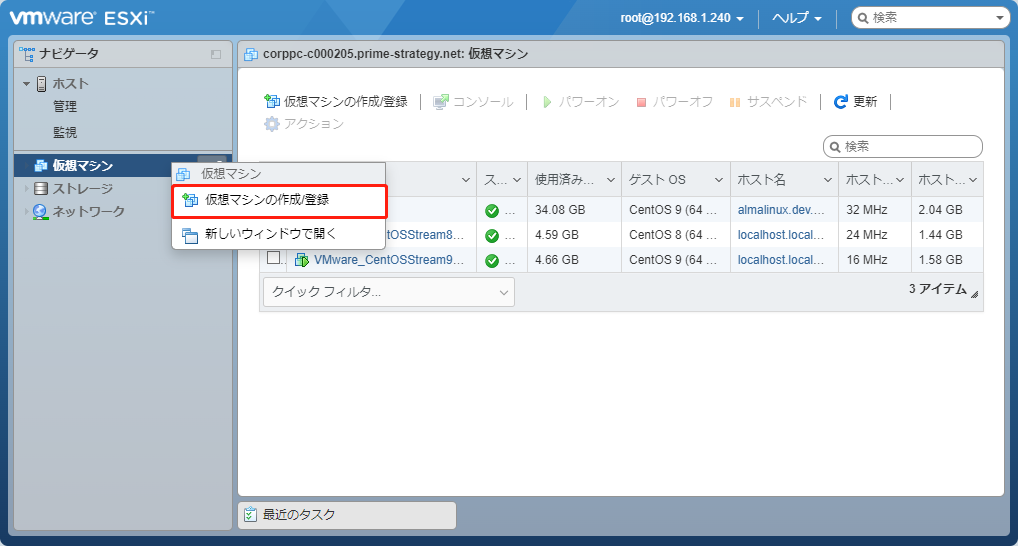Click the Actions gear icon

(x=271, y=123)
